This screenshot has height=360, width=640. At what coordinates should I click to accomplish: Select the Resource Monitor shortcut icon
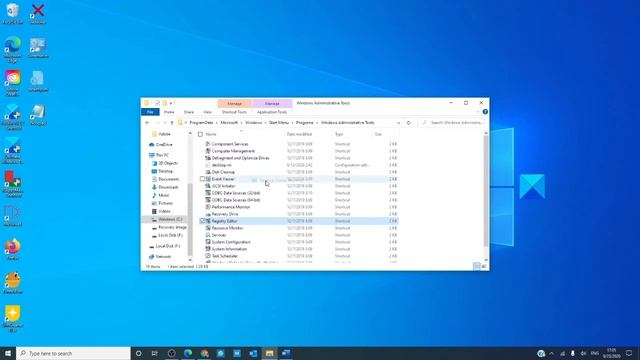coord(208,228)
